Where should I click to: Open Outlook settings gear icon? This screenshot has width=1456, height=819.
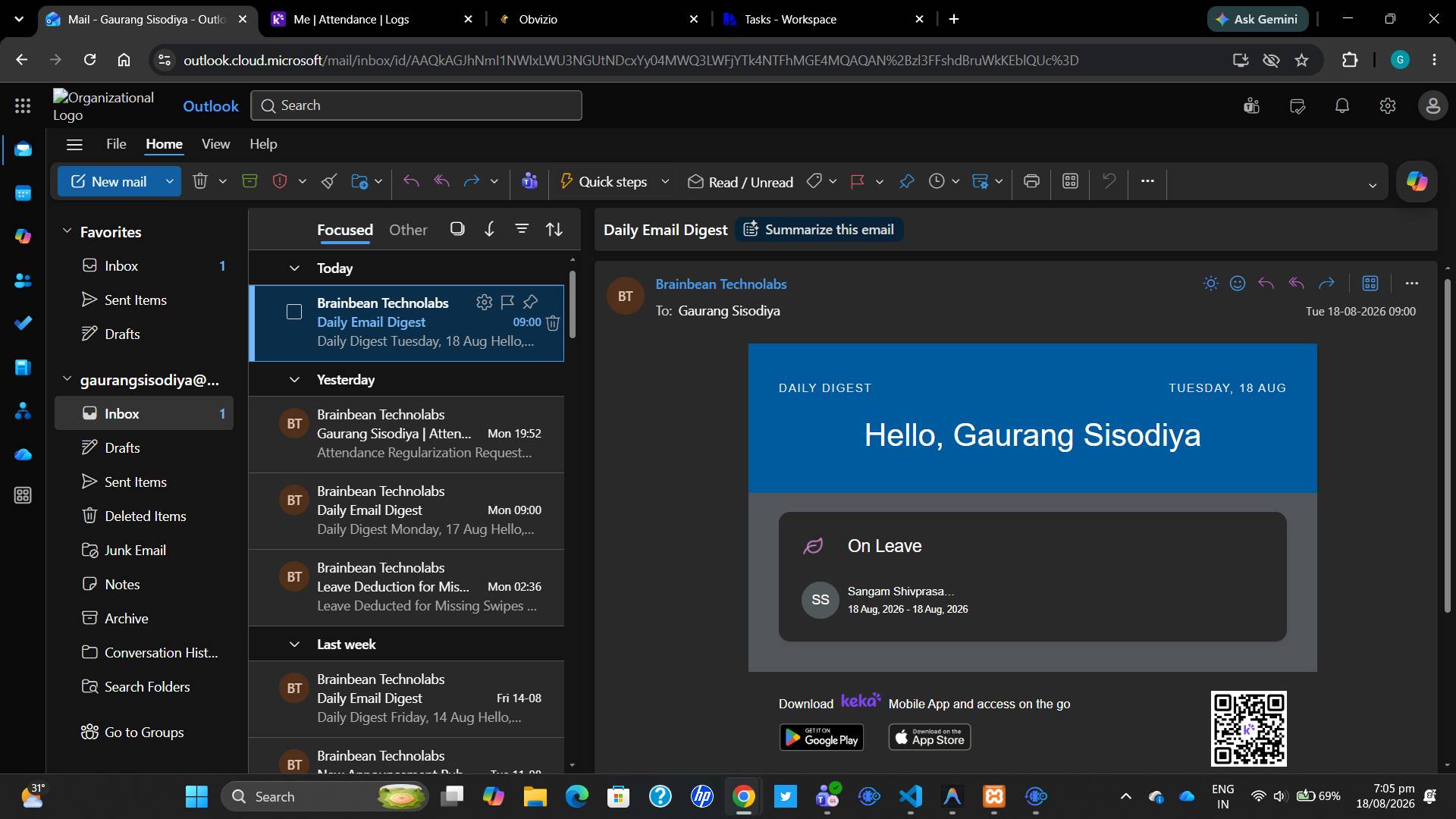1388,106
